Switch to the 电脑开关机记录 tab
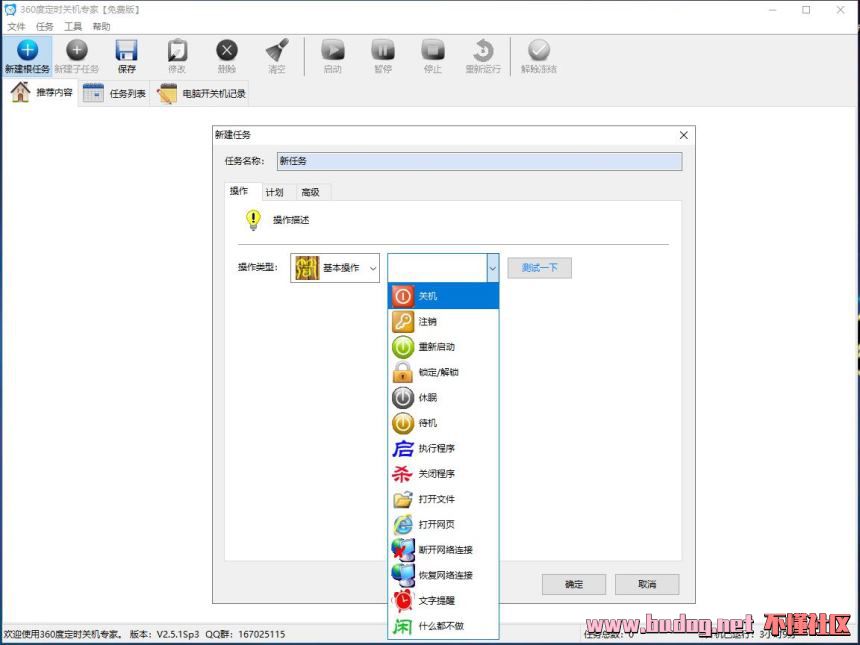The height and width of the screenshot is (645, 860). [201, 94]
